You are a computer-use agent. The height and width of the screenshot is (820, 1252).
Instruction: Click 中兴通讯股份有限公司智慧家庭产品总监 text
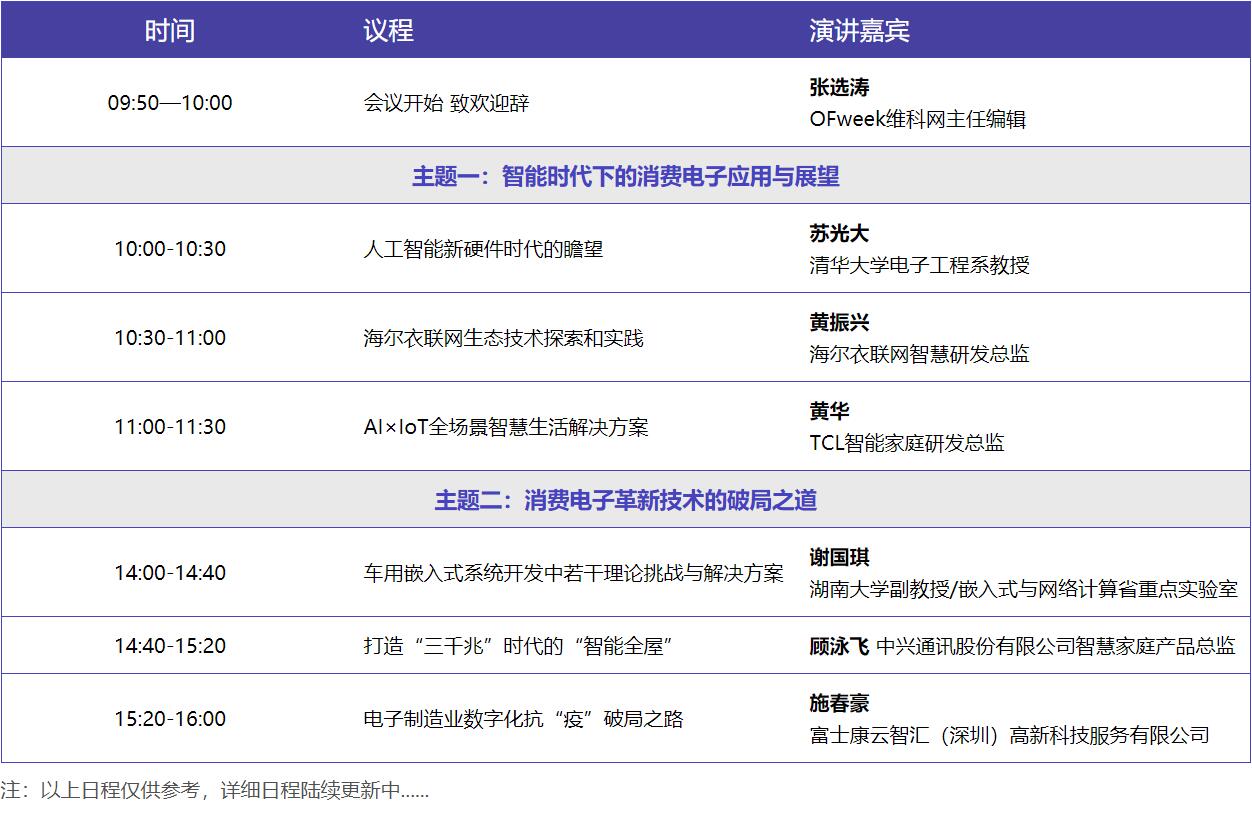[x=1056, y=646]
